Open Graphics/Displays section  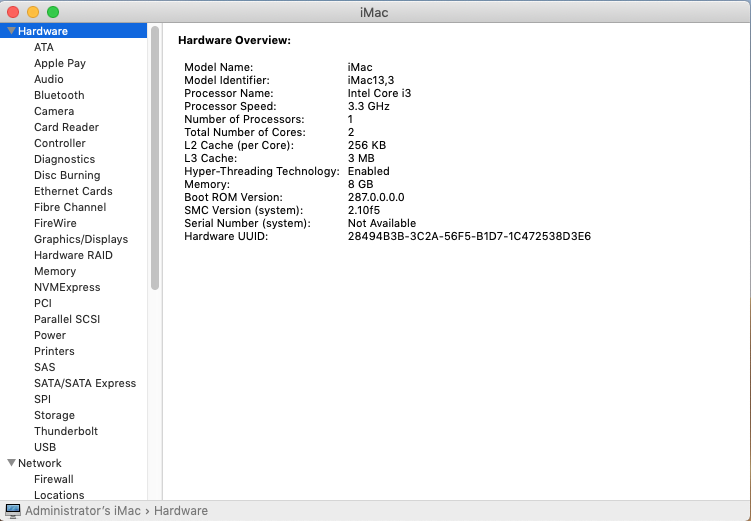[x=81, y=239]
